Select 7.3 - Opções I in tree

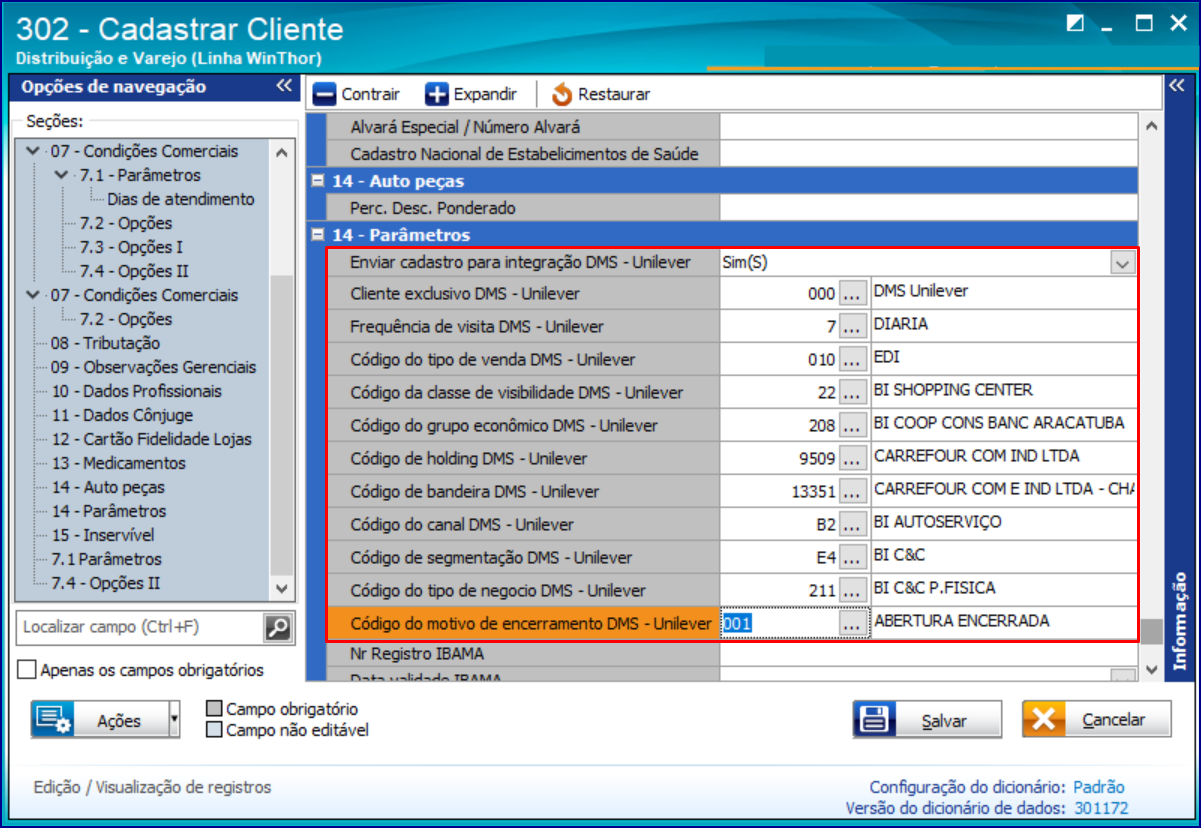click(131, 247)
